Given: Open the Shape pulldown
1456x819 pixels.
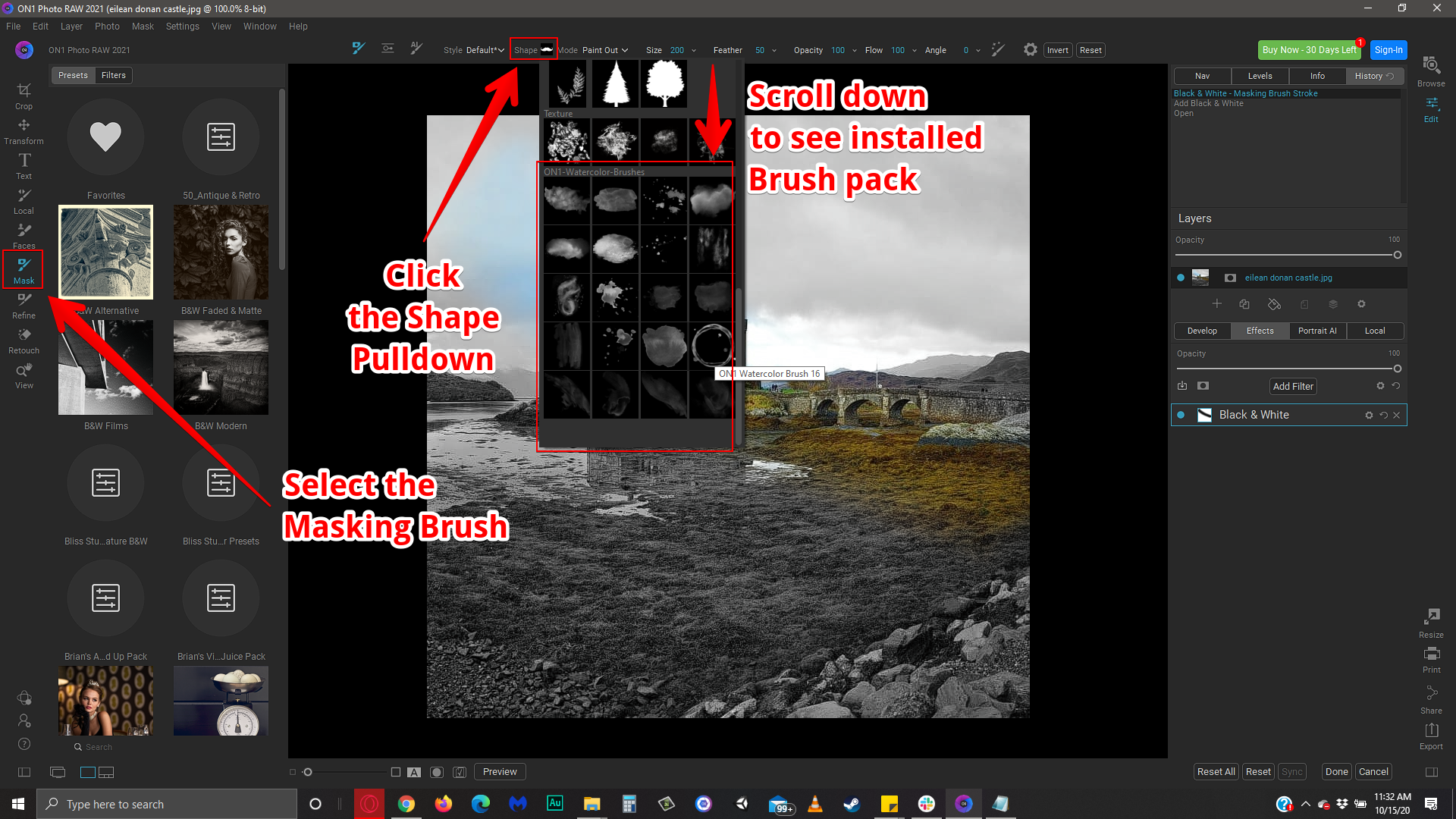Looking at the screenshot, I should tap(534, 50).
